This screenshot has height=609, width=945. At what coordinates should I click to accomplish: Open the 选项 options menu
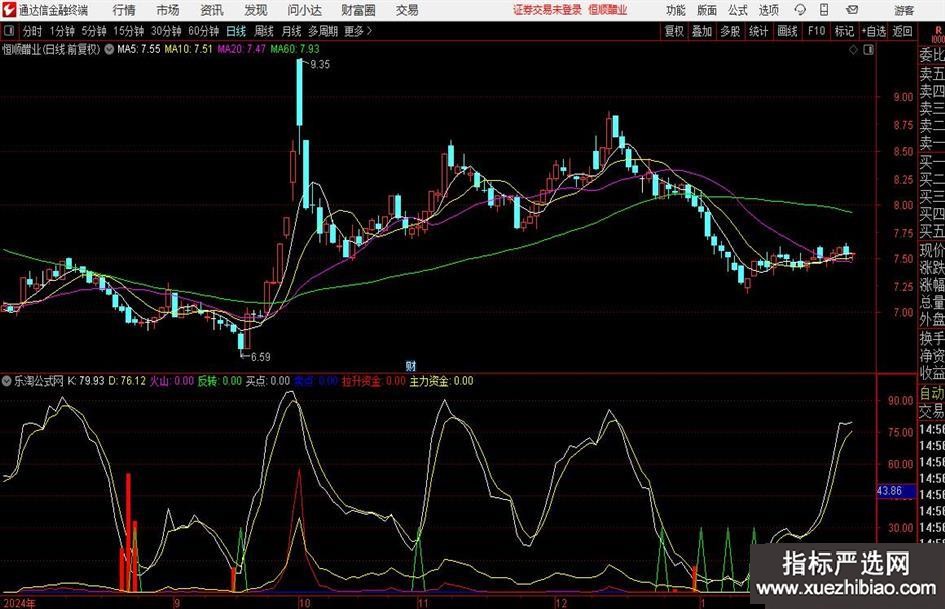768,10
